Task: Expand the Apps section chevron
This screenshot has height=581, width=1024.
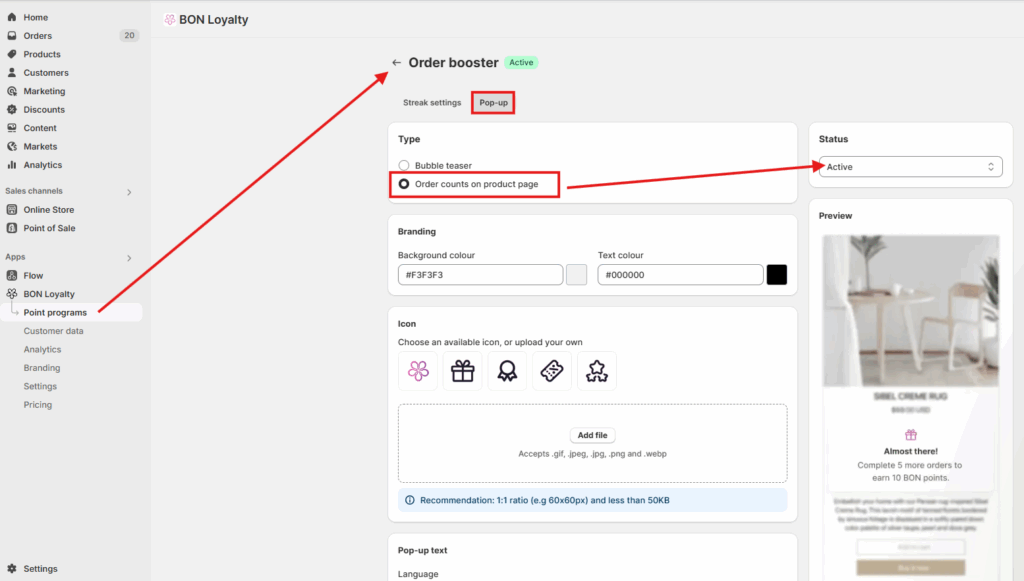Action: 129,258
